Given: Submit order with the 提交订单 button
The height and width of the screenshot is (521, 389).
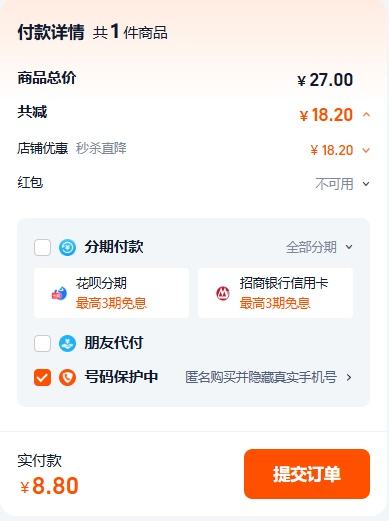Looking at the screenshot, I should pyautogui.click(x=307, y=474).
